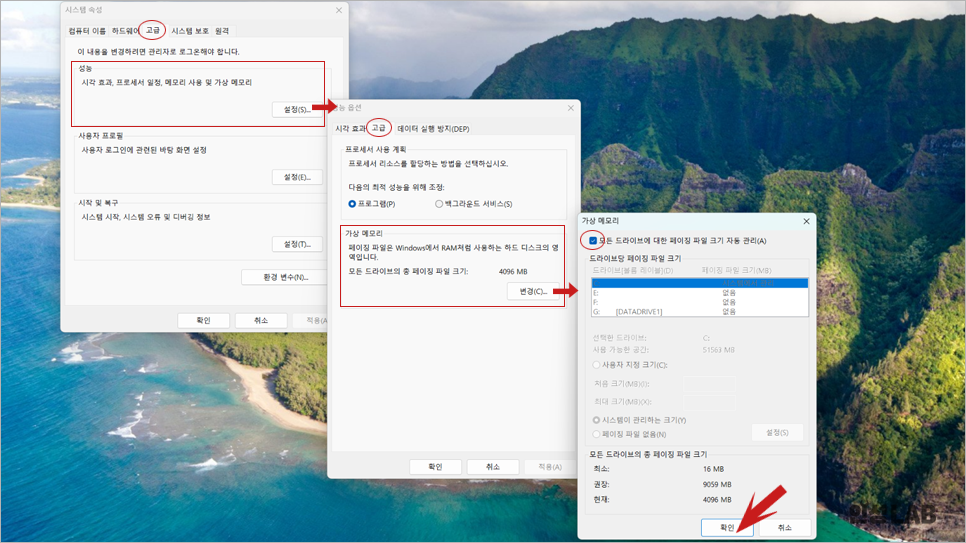Select the F: drive row
966x543 pixels.
pos(700,303)
